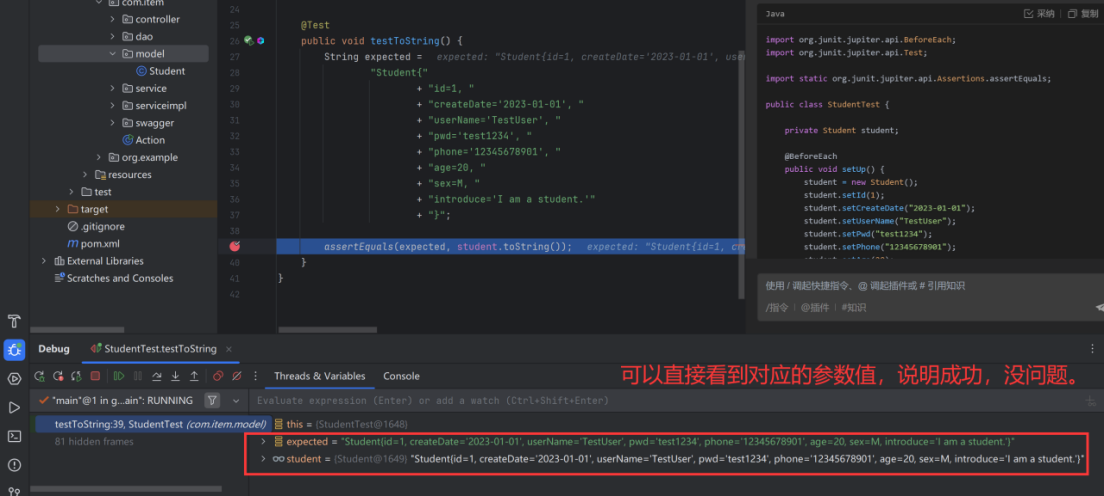Open the Student class in project tree

tap(161, 70)
